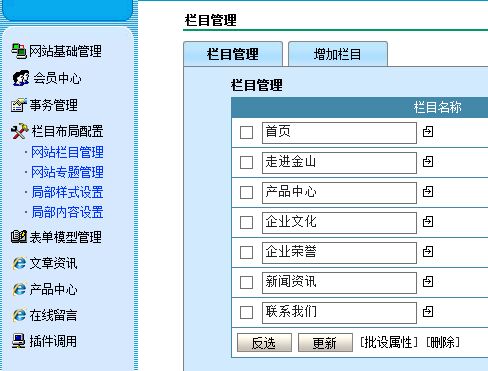The width and height of the screenshot is (488, 371).
Task: Click the arrow icon next to 联系我们
Action: (428, 312)
